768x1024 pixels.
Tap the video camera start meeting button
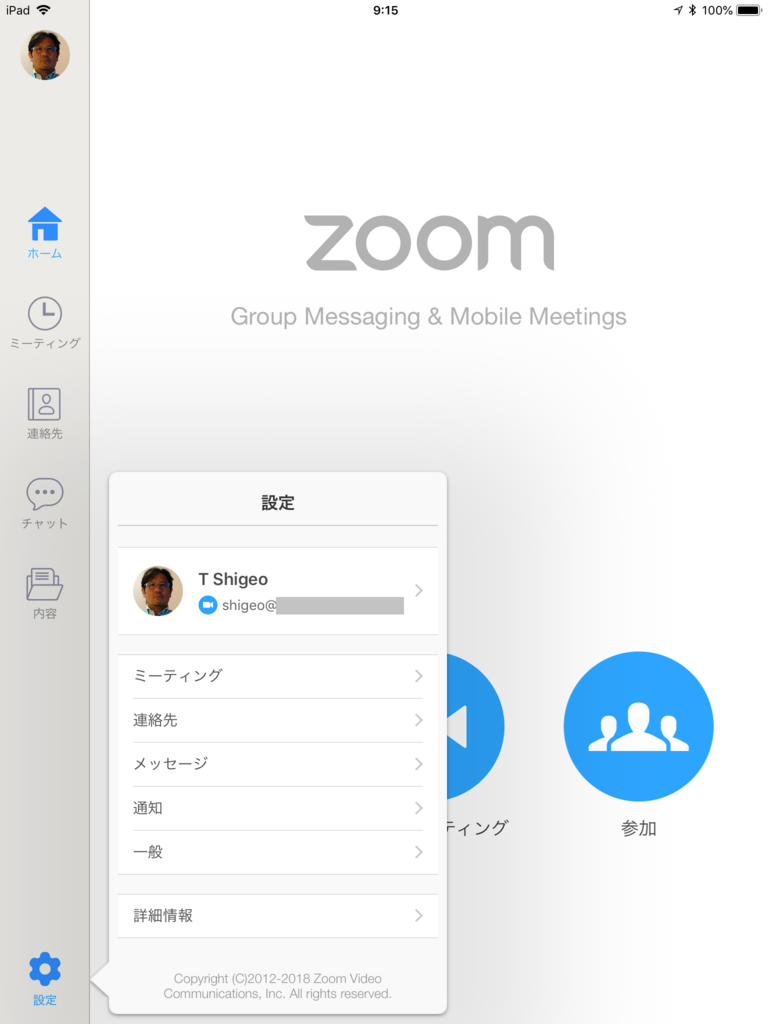pos(475,726)
